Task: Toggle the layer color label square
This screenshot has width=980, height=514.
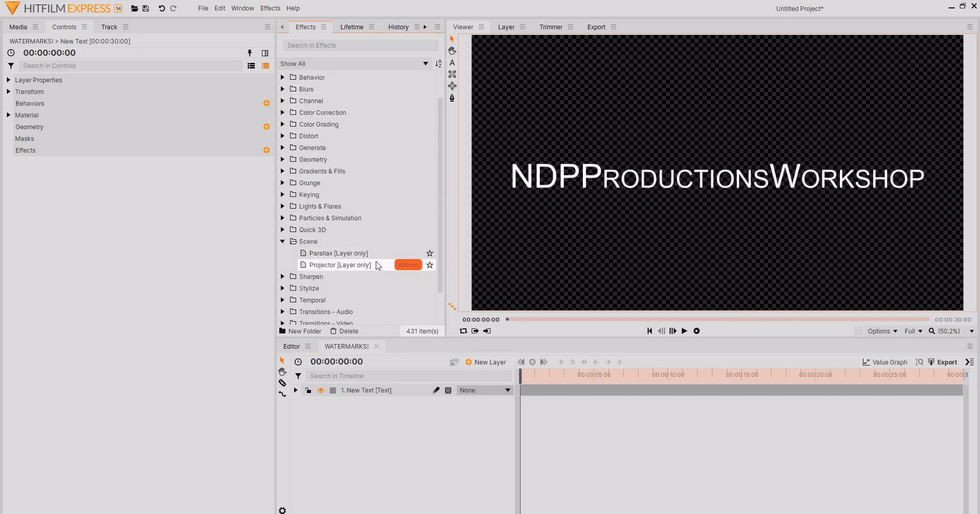Action: pos(333,390)
